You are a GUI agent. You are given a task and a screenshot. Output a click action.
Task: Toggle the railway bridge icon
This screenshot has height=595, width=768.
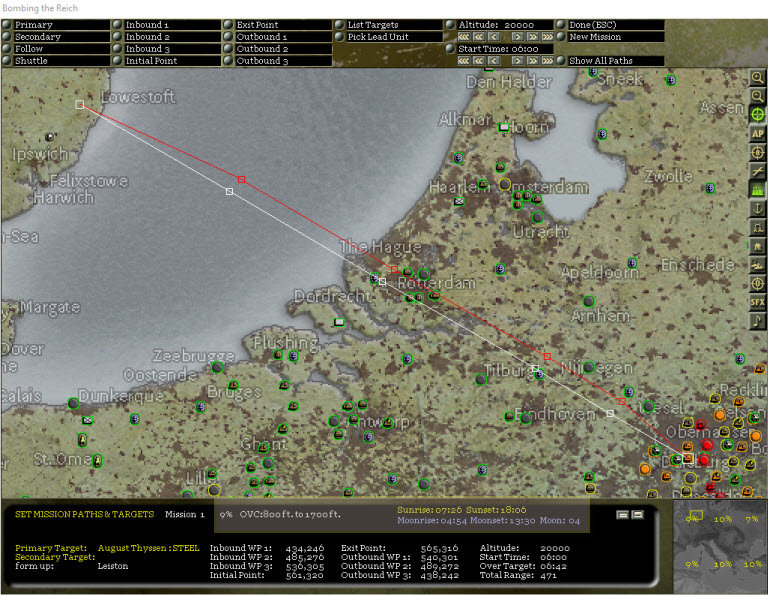coord(757,227)
